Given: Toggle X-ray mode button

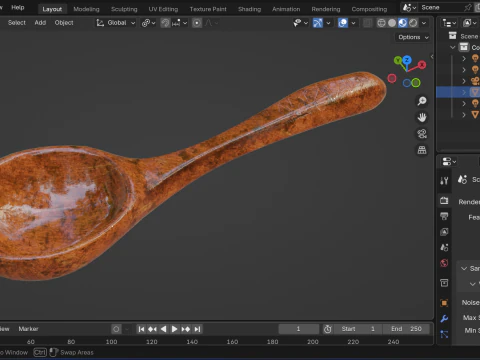Looking at the screenshot, I should (x=368, y=23).
